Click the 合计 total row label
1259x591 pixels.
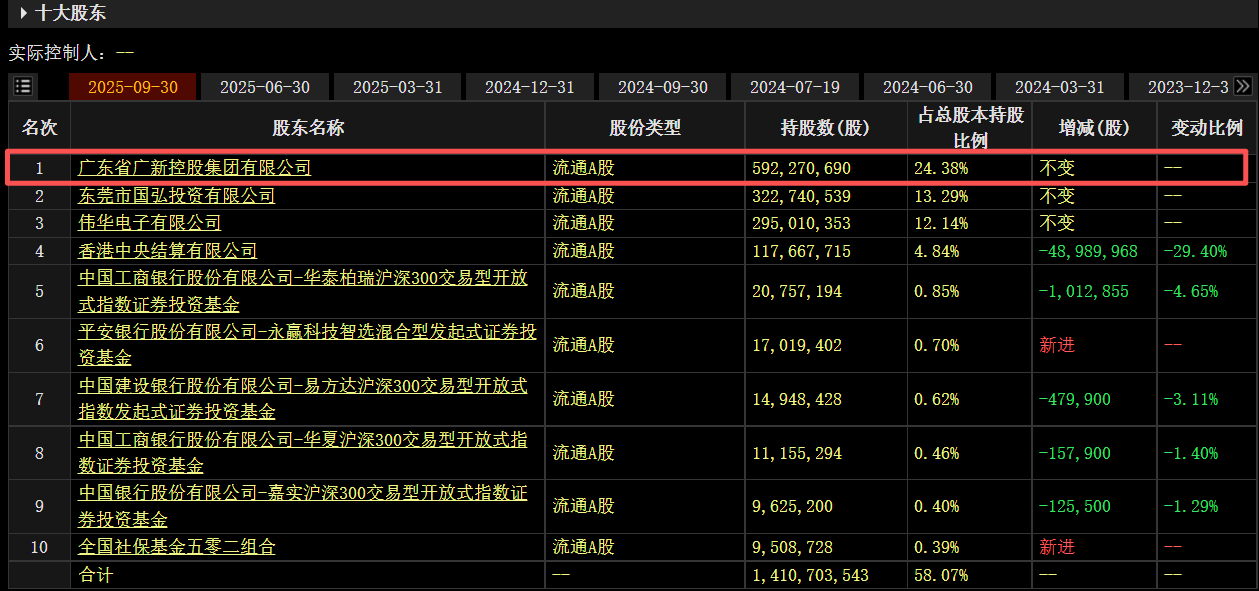pyautogui.click(x=96, y=575)
